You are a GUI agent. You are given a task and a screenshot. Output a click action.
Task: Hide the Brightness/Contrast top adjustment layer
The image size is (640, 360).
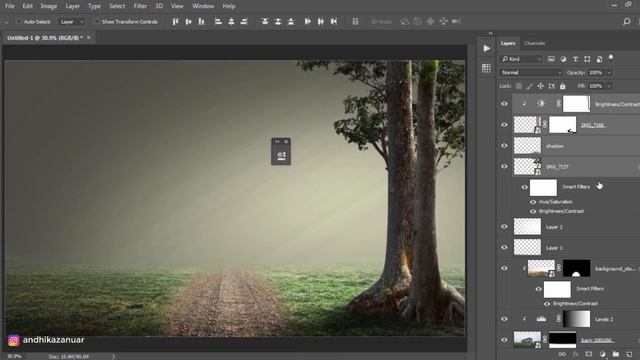(x=504, y=104)
